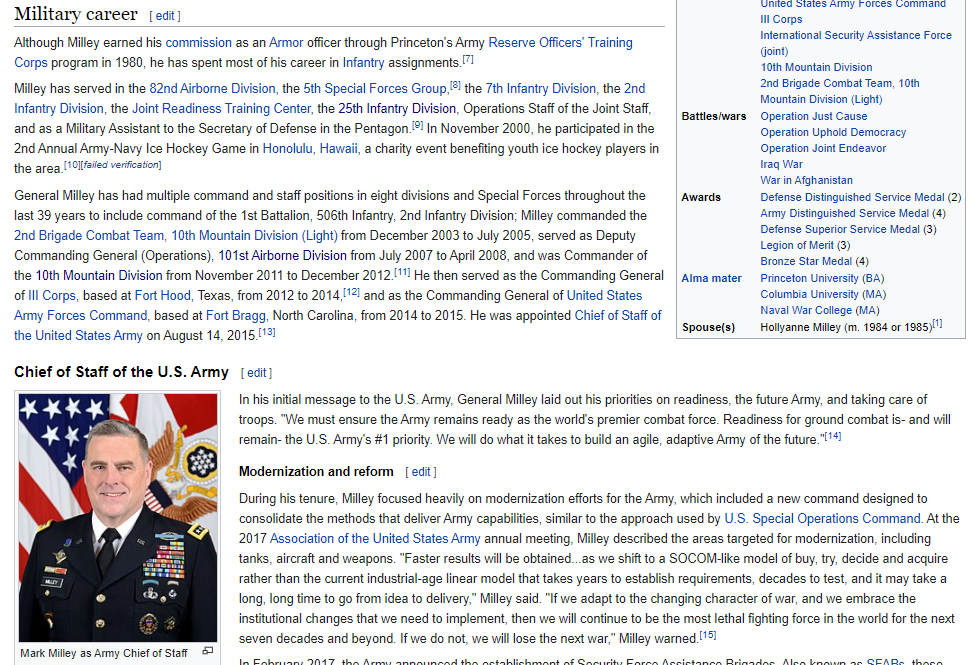Open the 5th Special Forces Group link

375,89
